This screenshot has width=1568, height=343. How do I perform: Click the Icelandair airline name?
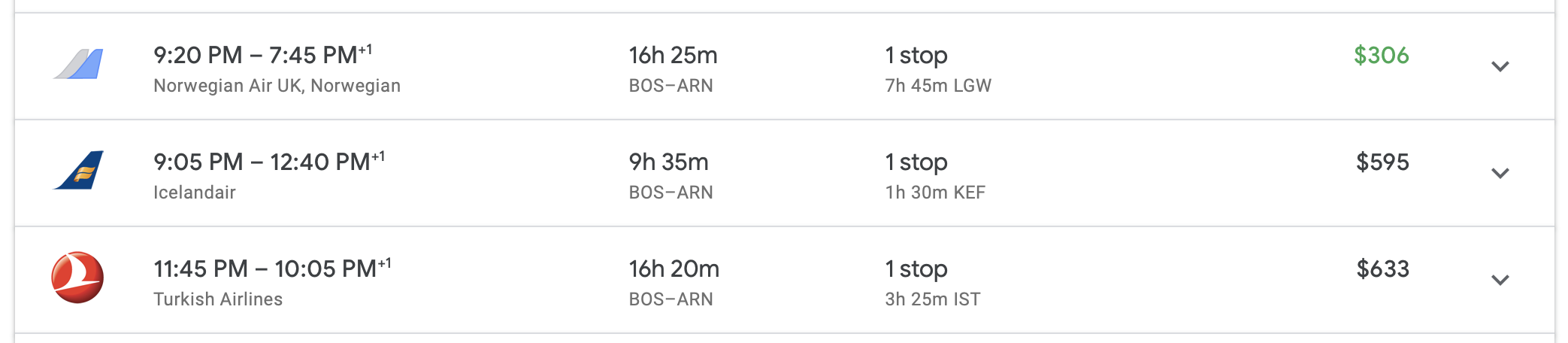tap(195, 193)
